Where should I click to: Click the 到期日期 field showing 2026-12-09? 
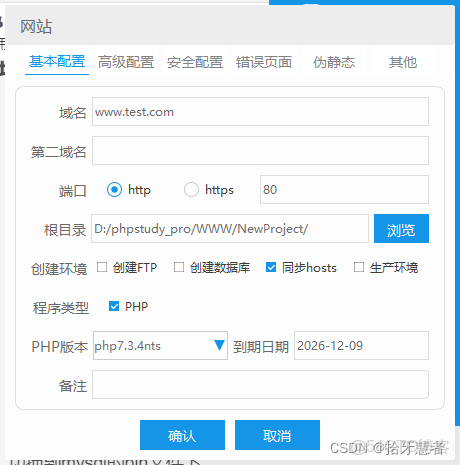pyautogui.click(x=361, y=345)
